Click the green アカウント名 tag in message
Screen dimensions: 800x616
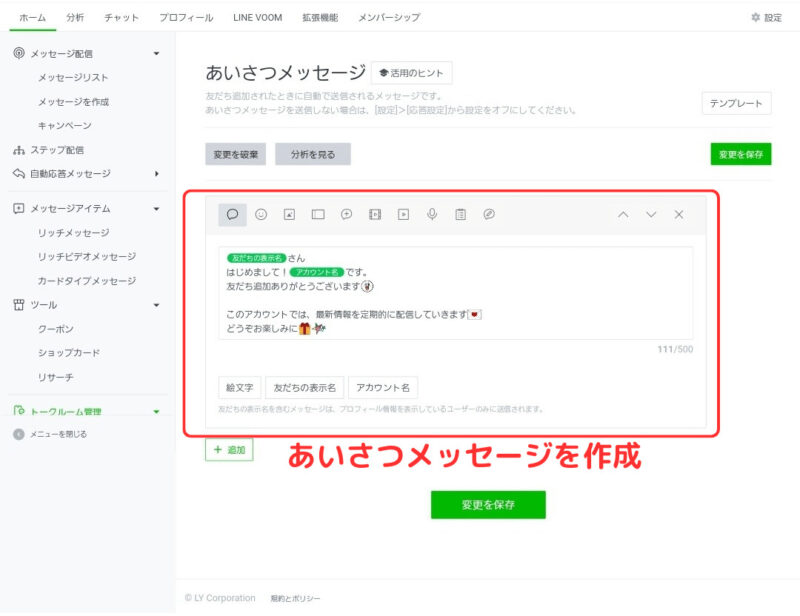(x=317, y=272)
